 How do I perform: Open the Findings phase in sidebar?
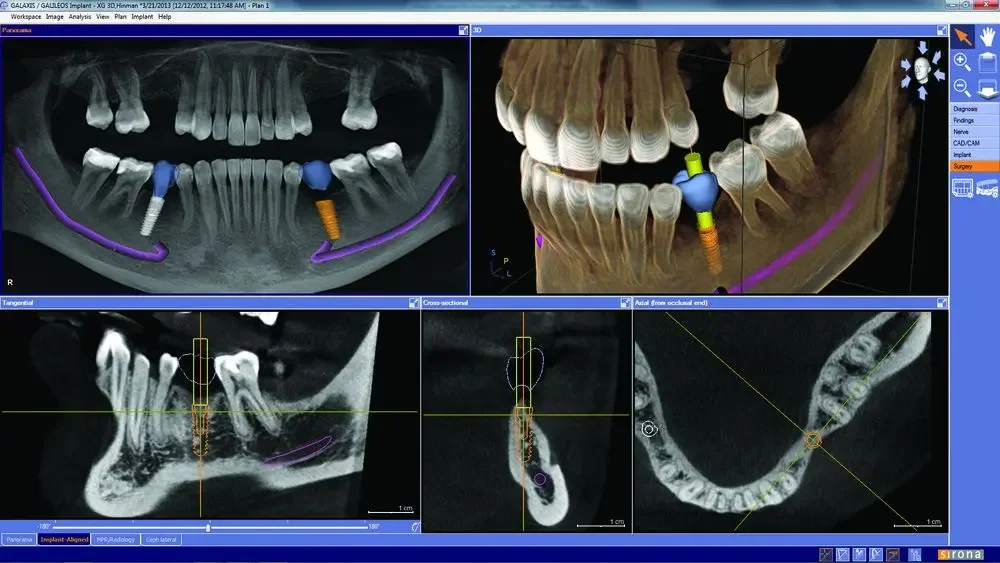(x=974, y=121)
